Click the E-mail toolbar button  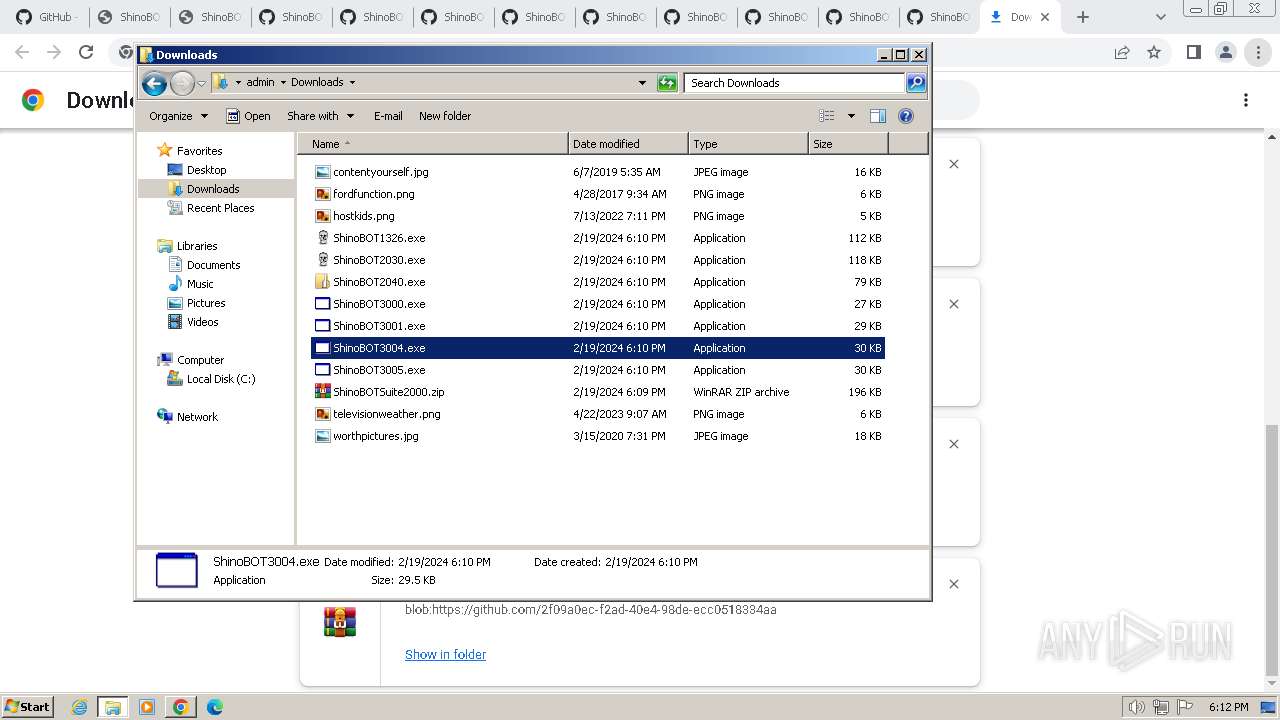click(x=388, y=116)
